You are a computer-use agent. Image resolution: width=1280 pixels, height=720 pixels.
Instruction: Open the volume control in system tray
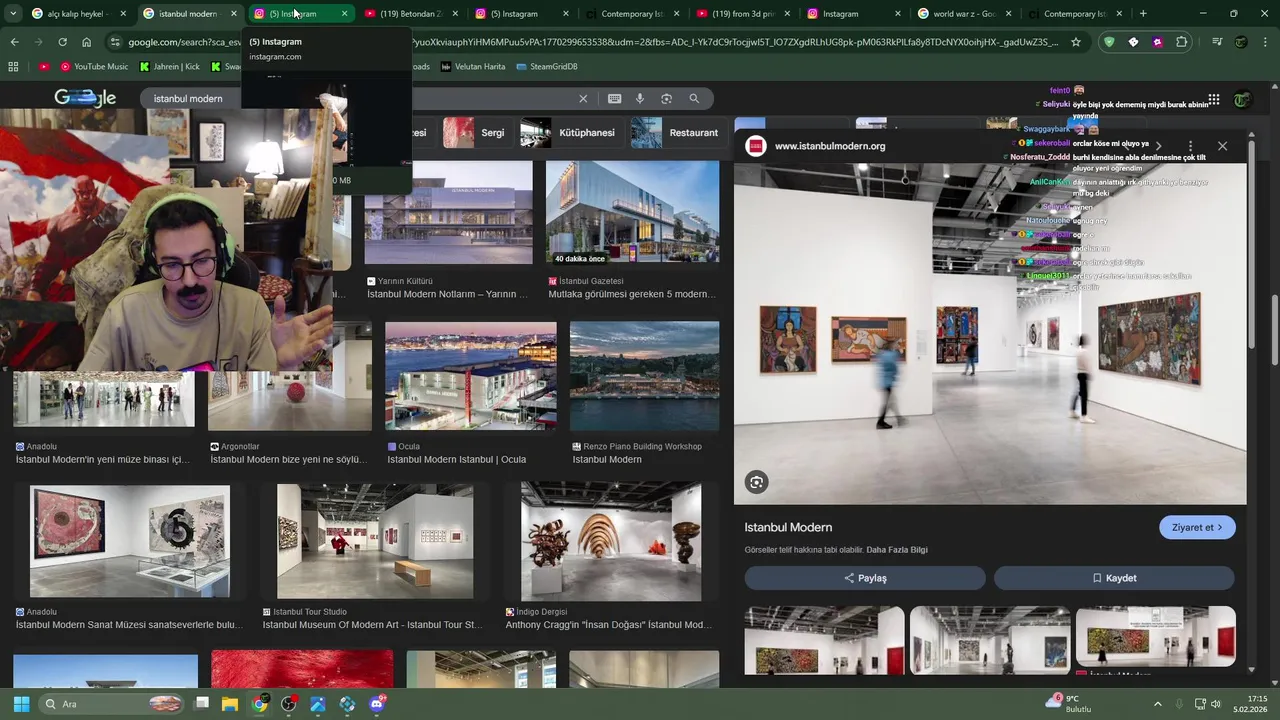(1216, 704)
